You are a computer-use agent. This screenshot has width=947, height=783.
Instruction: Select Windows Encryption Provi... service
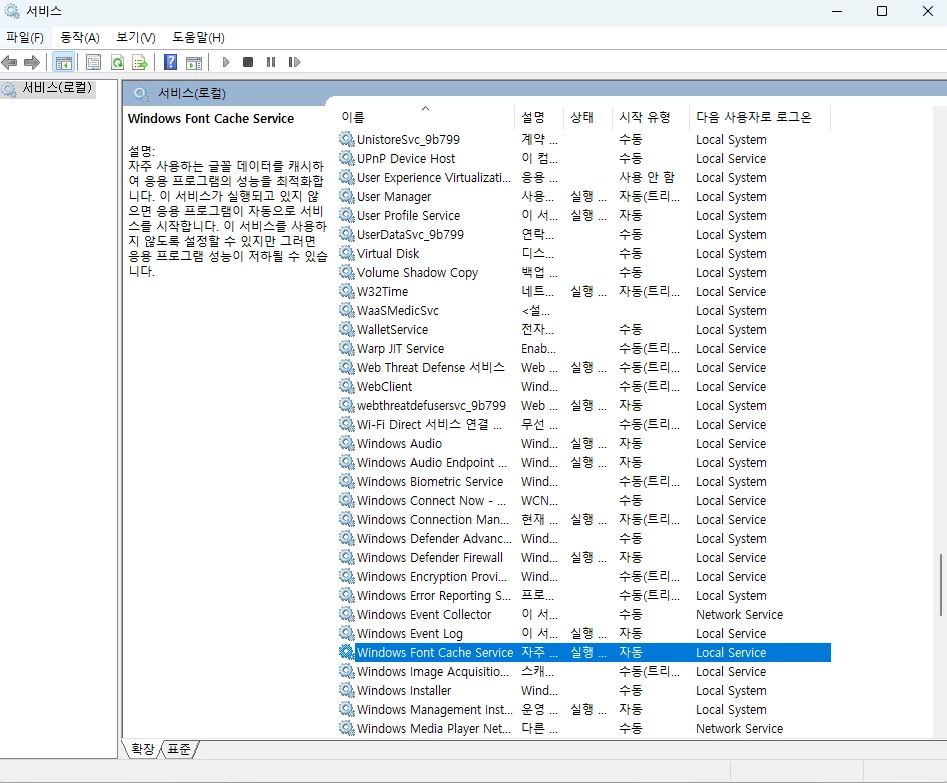click(x=584, y=576)
